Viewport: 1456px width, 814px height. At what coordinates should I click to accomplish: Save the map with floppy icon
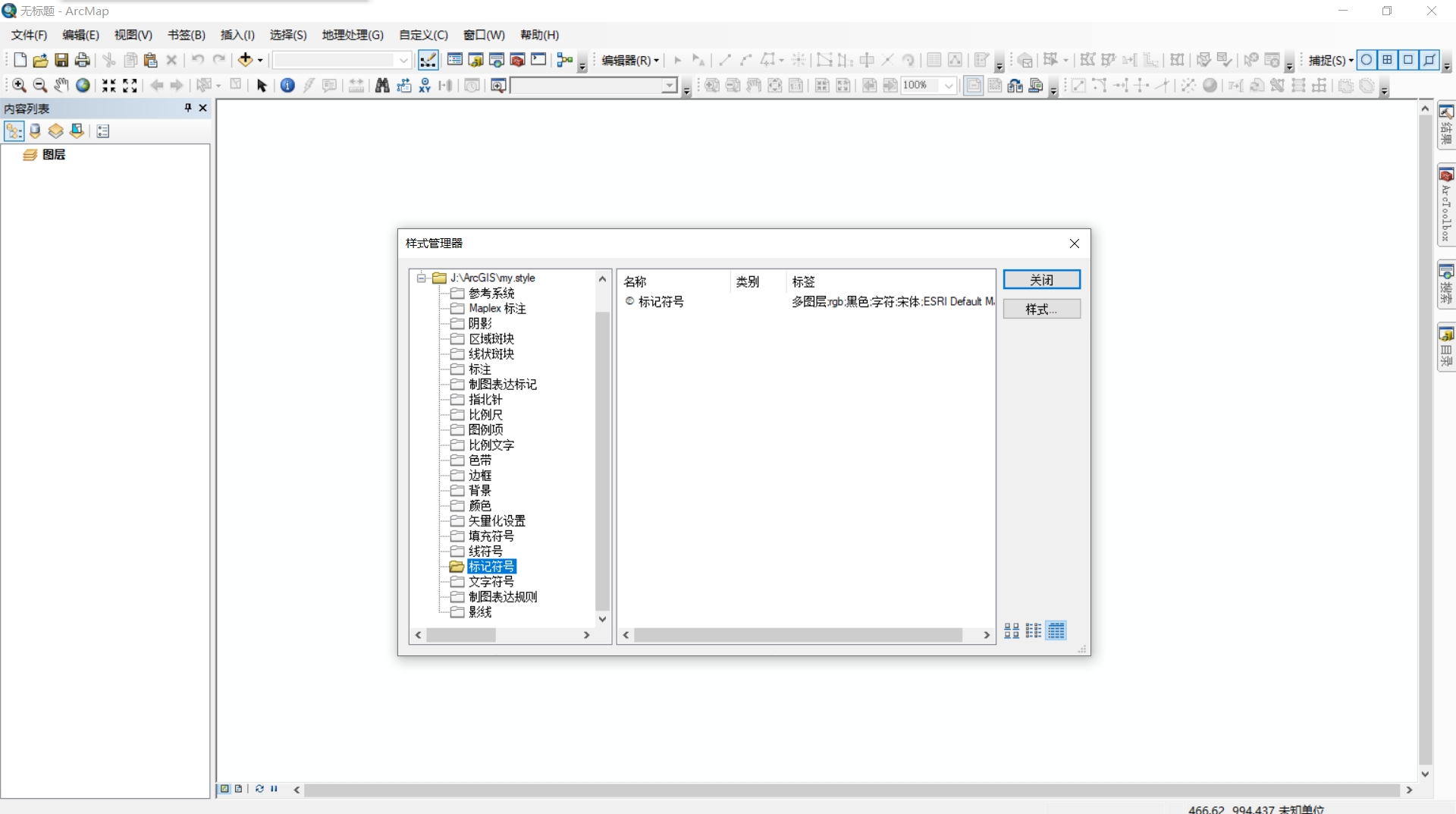(61, 60)
